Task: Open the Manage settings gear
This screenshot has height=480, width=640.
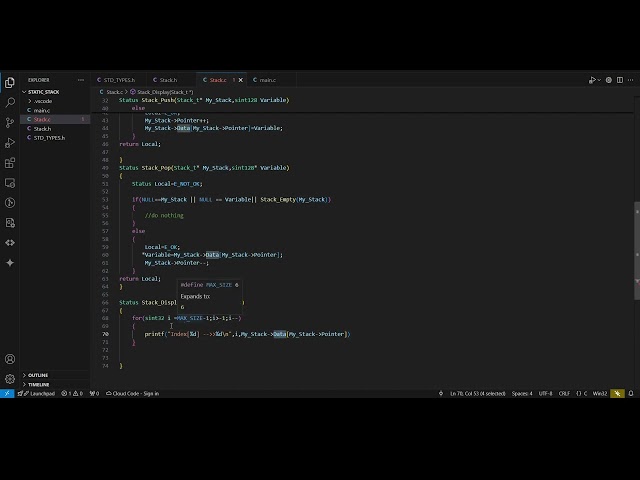Action: point(10,379)
